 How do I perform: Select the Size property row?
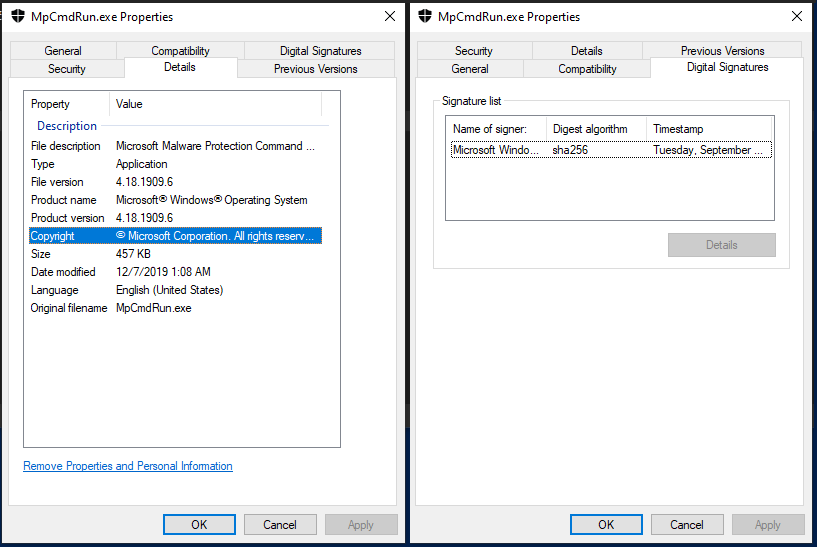(x=175, y=254)
